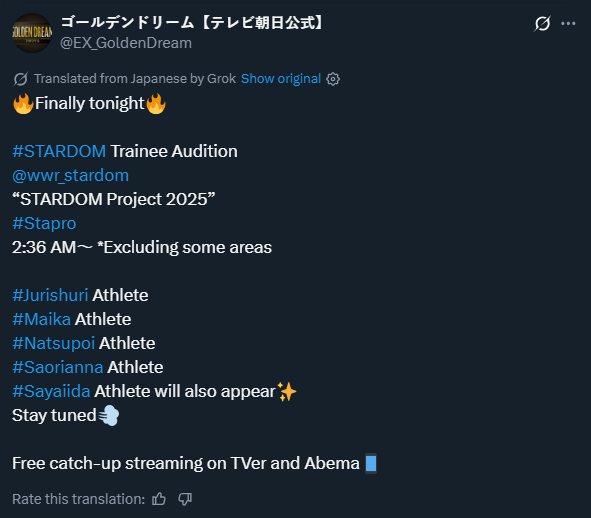Open the three-dot more options menu
The image size is (591, 518).
[568, 24]
